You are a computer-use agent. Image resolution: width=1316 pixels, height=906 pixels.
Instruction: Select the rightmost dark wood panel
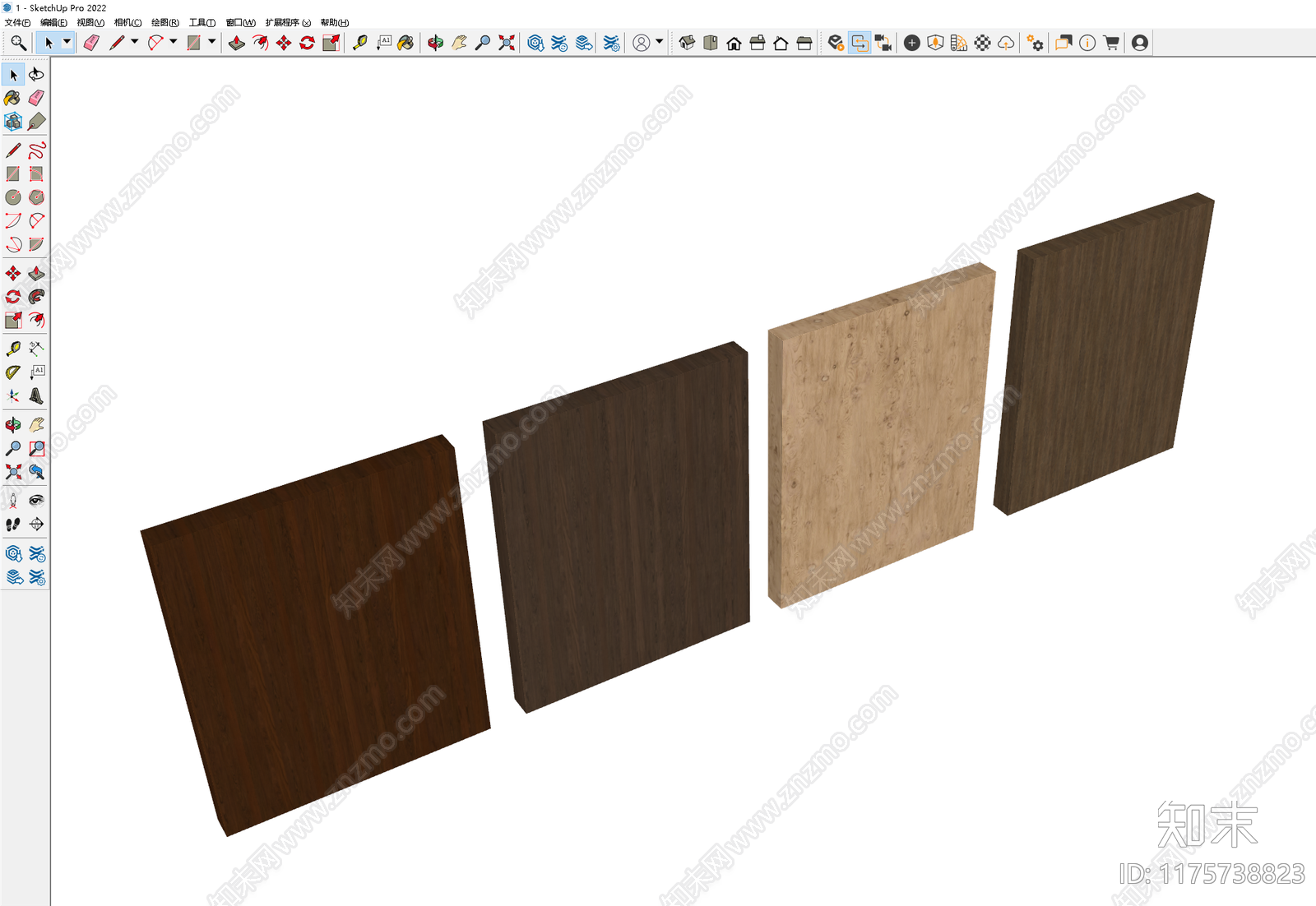pyautogui.click(x=1102, y=354)
